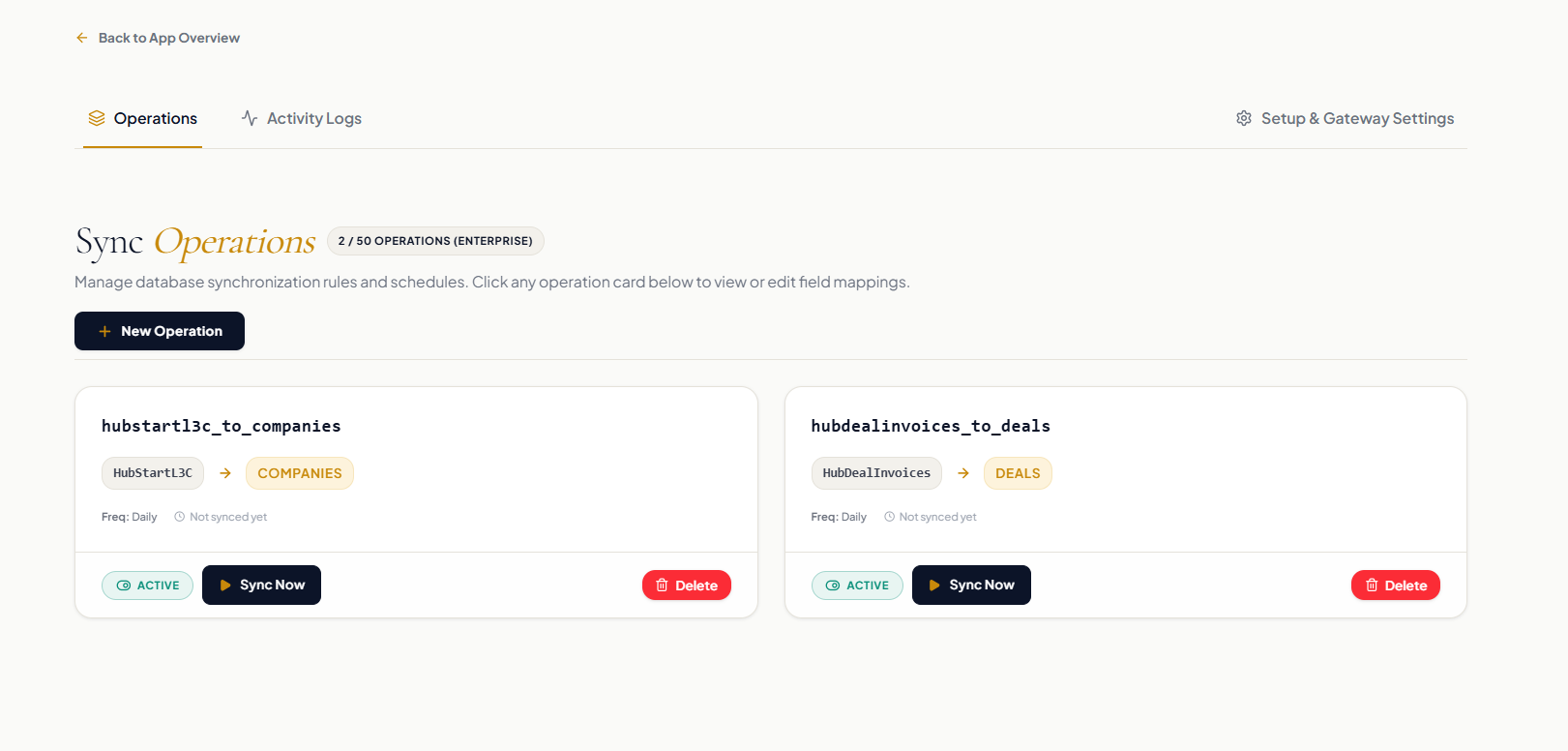Create a New Operation
This screenshot has height=751, width=1568.
point(160,331)
